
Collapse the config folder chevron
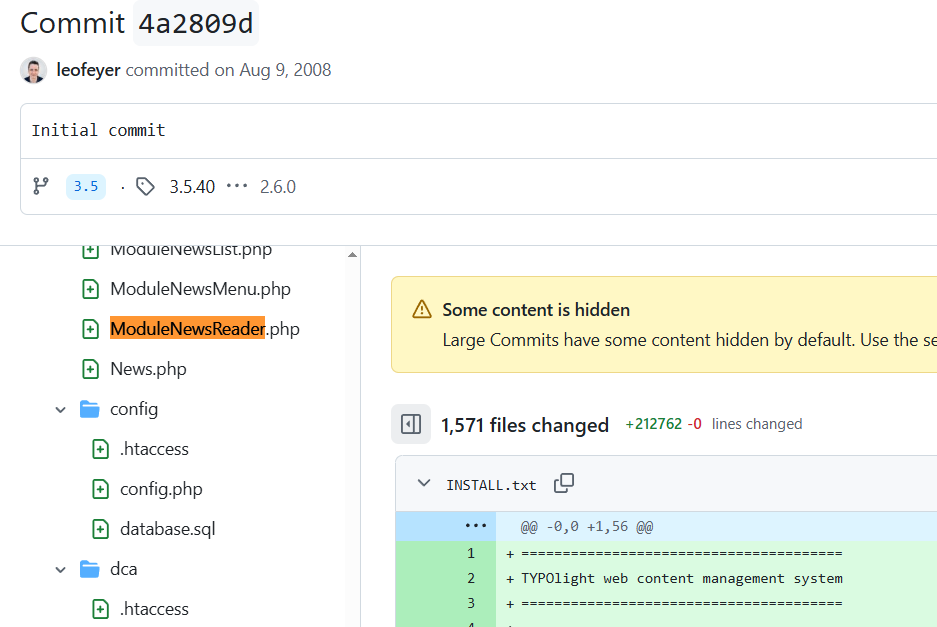click(60, 408)
